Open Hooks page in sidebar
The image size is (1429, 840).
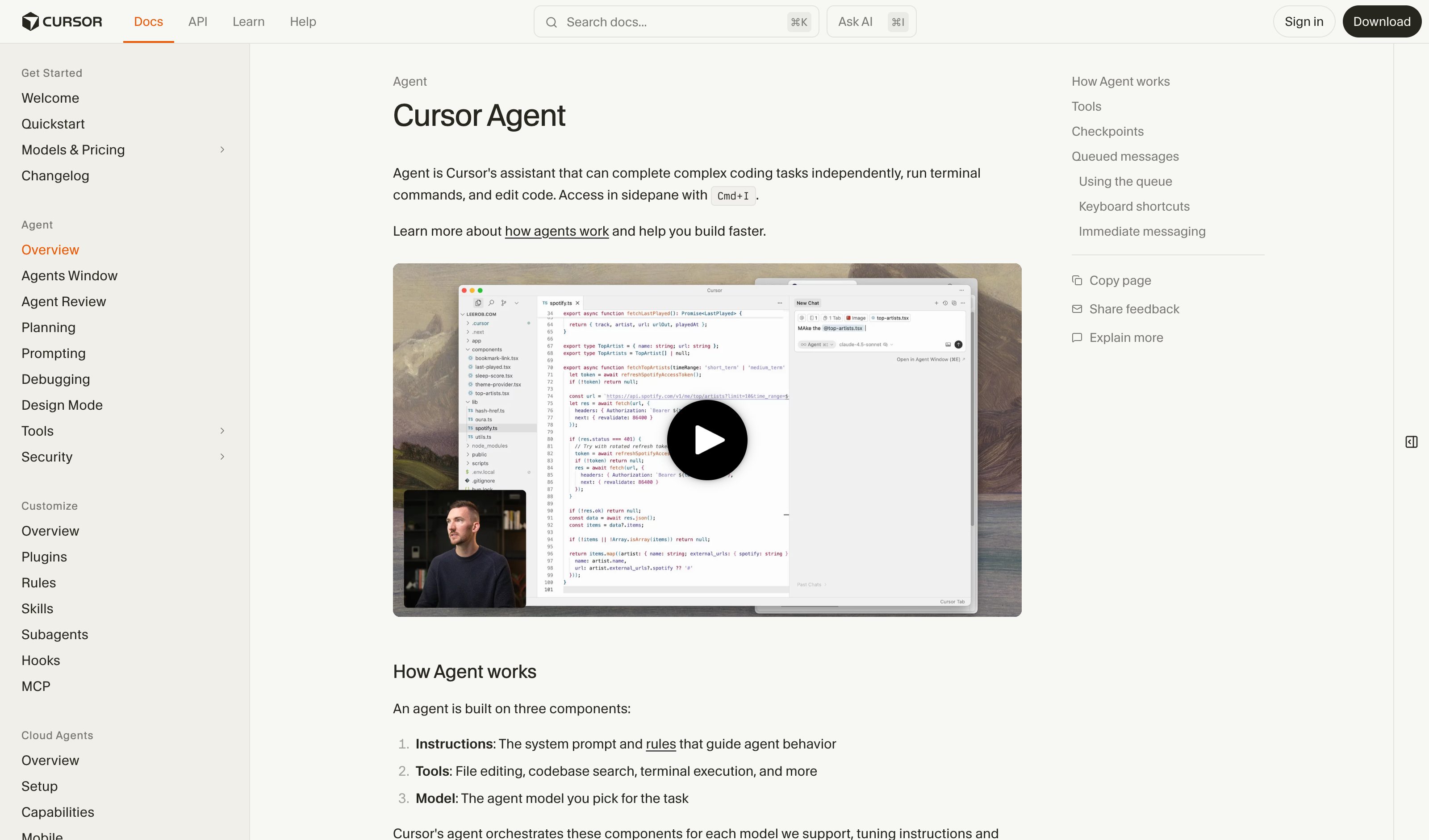pos(41,661)
